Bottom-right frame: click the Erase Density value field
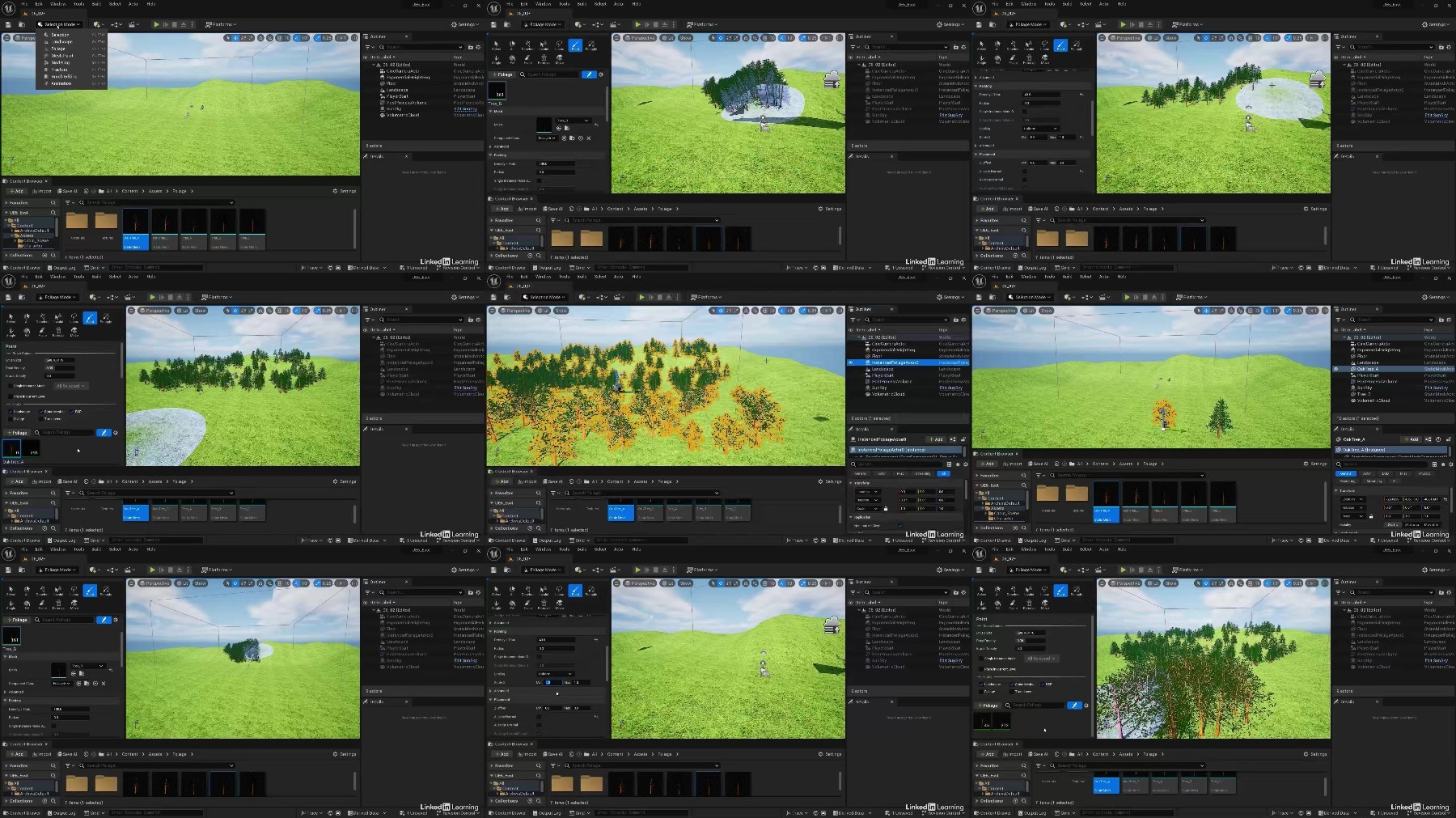Image resolution: width=1456 pixels, height=818 pixels. 1031,649
